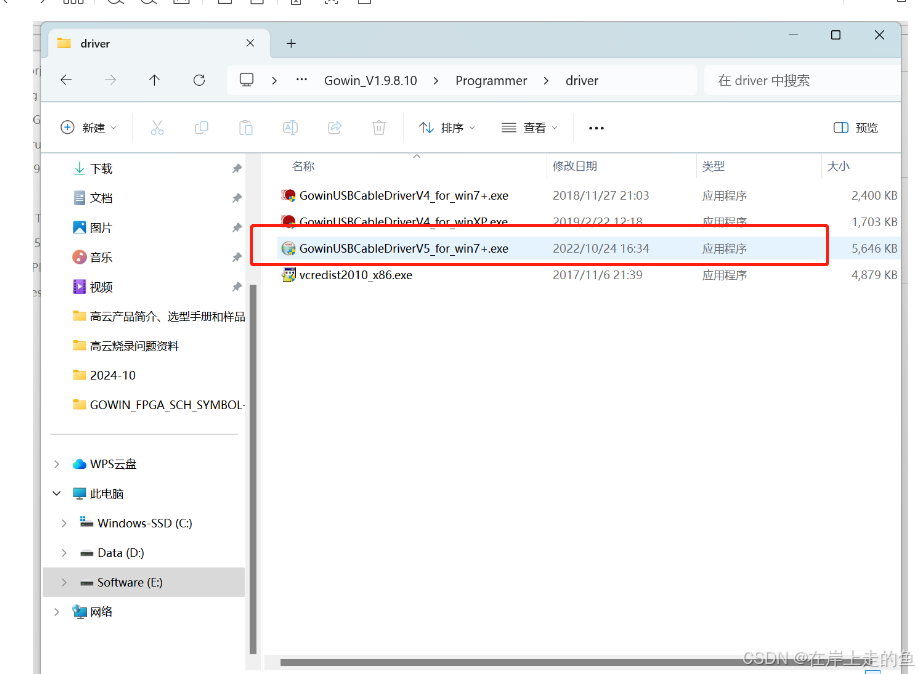The height and width of the screenshot is (674, 919).
Task: Click Programmer in the breadcrumb path
Action: pyautogui.click(x=491, y=80)
